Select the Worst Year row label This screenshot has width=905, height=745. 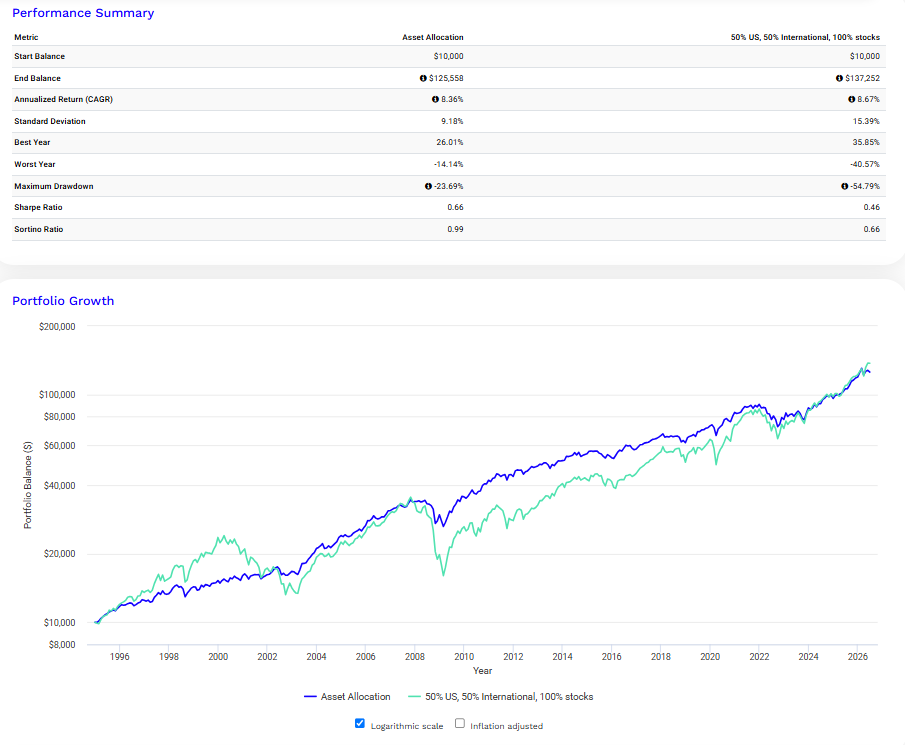[35, 164]
